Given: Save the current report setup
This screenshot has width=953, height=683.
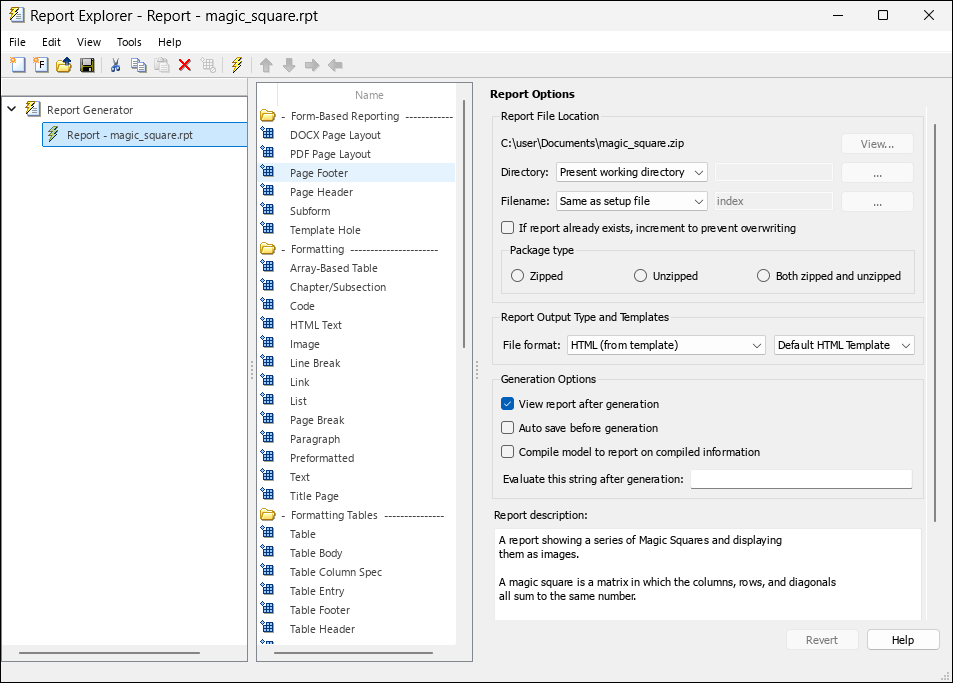Looking at the screenshot, I should point(87,64).
